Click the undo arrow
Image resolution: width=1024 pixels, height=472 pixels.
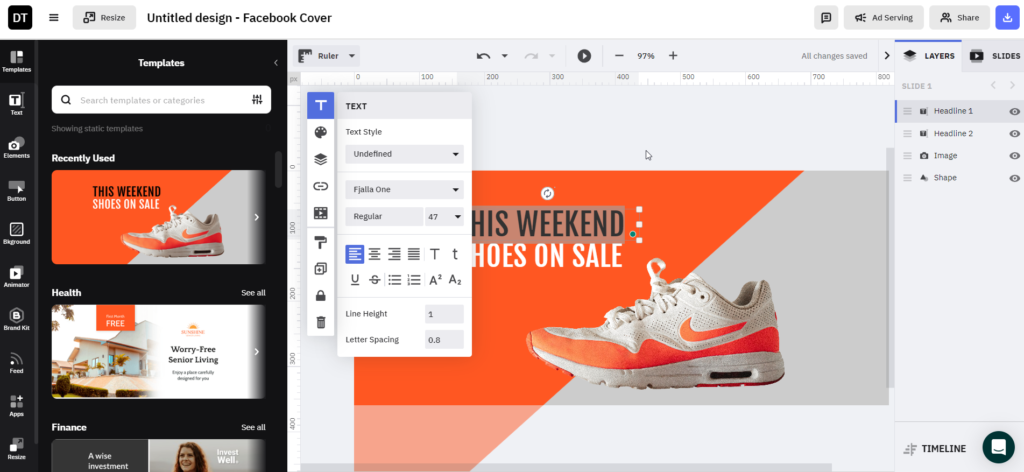point(483,56)
